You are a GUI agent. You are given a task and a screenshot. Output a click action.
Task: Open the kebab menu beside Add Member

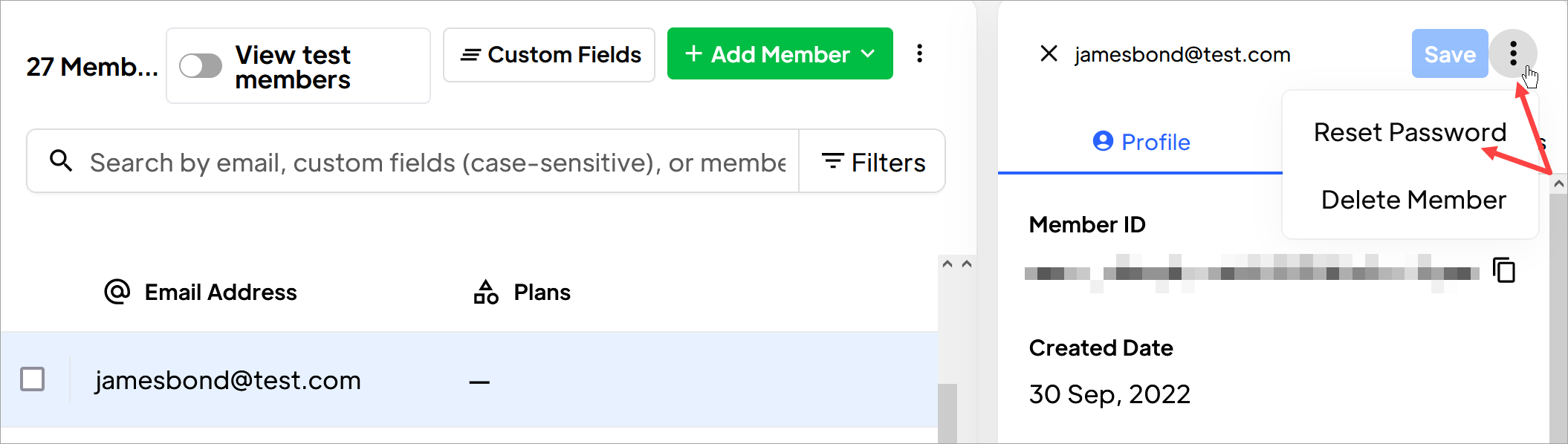coord(920,53)
